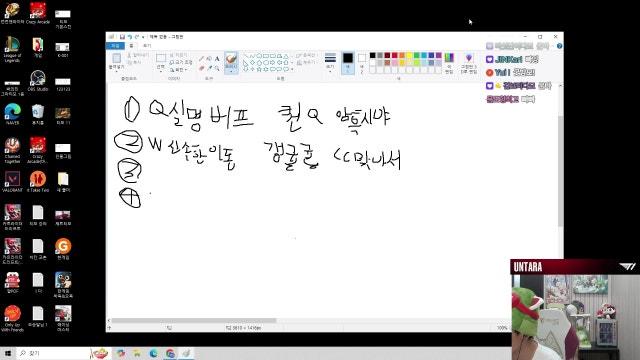Select the Text tool (A) in Paint

[217, 59]
